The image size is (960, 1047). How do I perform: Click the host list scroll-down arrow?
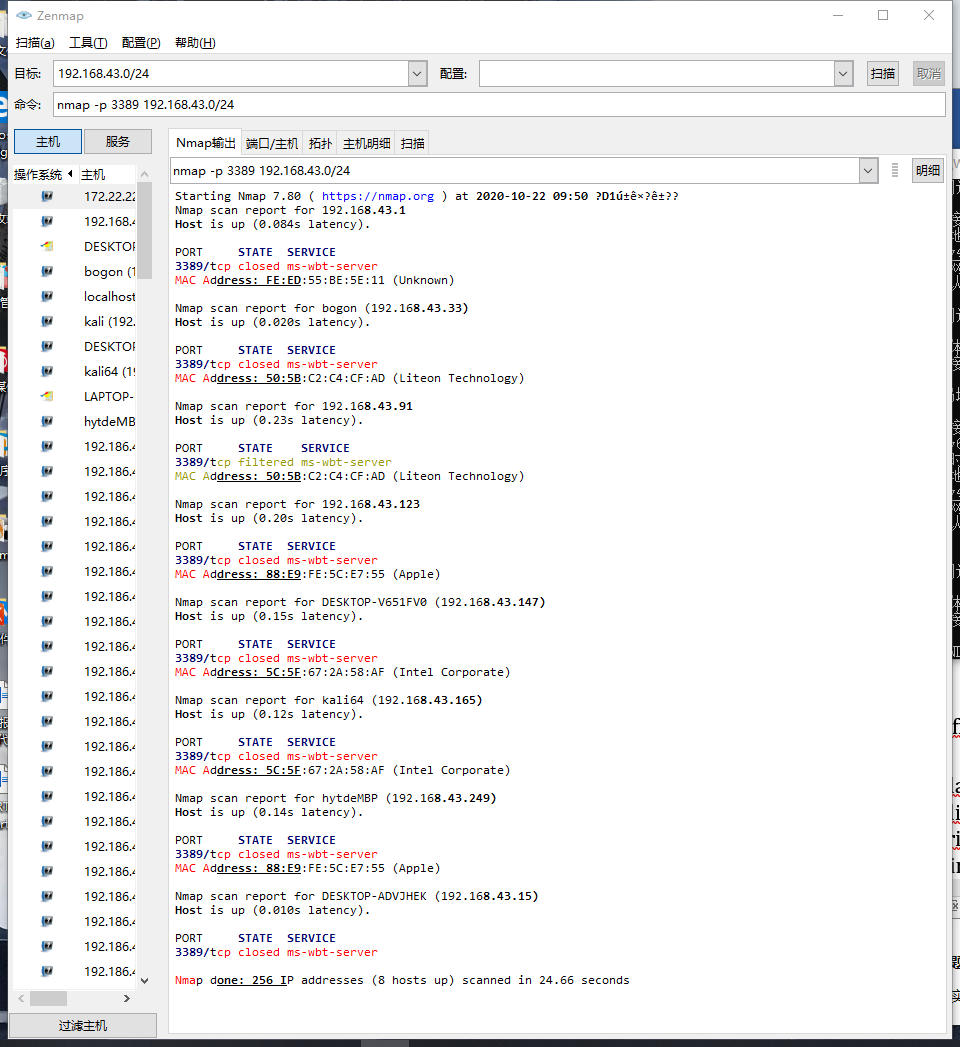click(x=144, y=981)
